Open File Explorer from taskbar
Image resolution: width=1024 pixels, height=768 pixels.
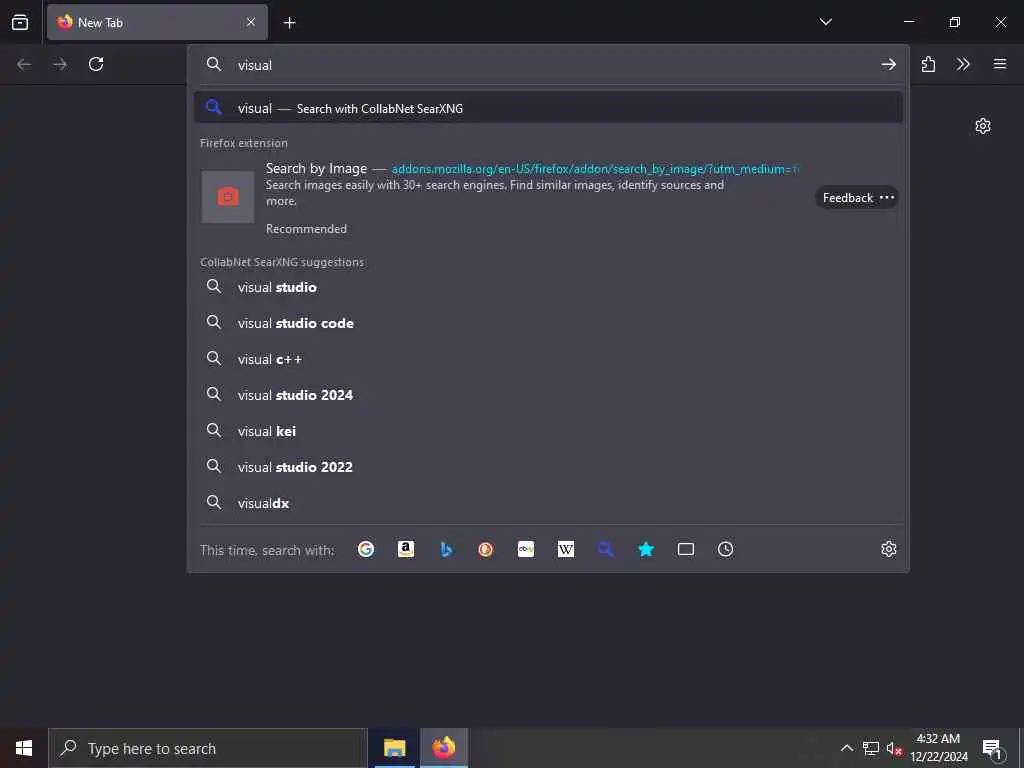tap(394, 748)
